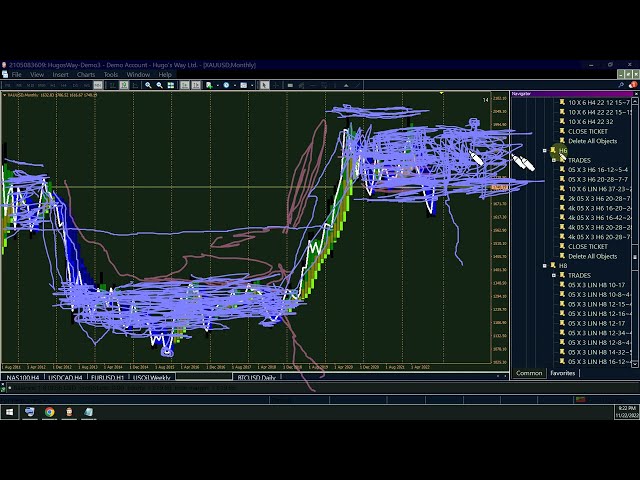Click the Zoom Out magnifier icon
The width and height of the screenshot is (640, 480).
coord(160,85)
